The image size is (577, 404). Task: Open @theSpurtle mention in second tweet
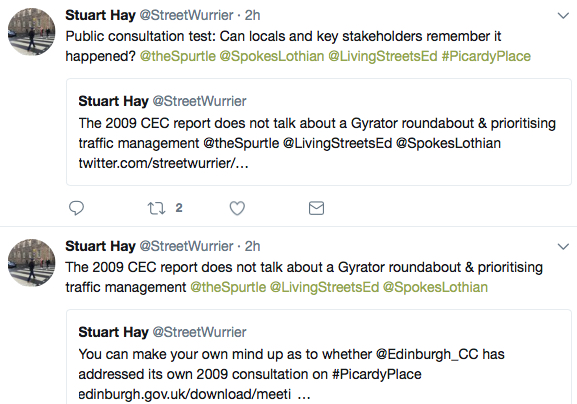pos(228,287)
